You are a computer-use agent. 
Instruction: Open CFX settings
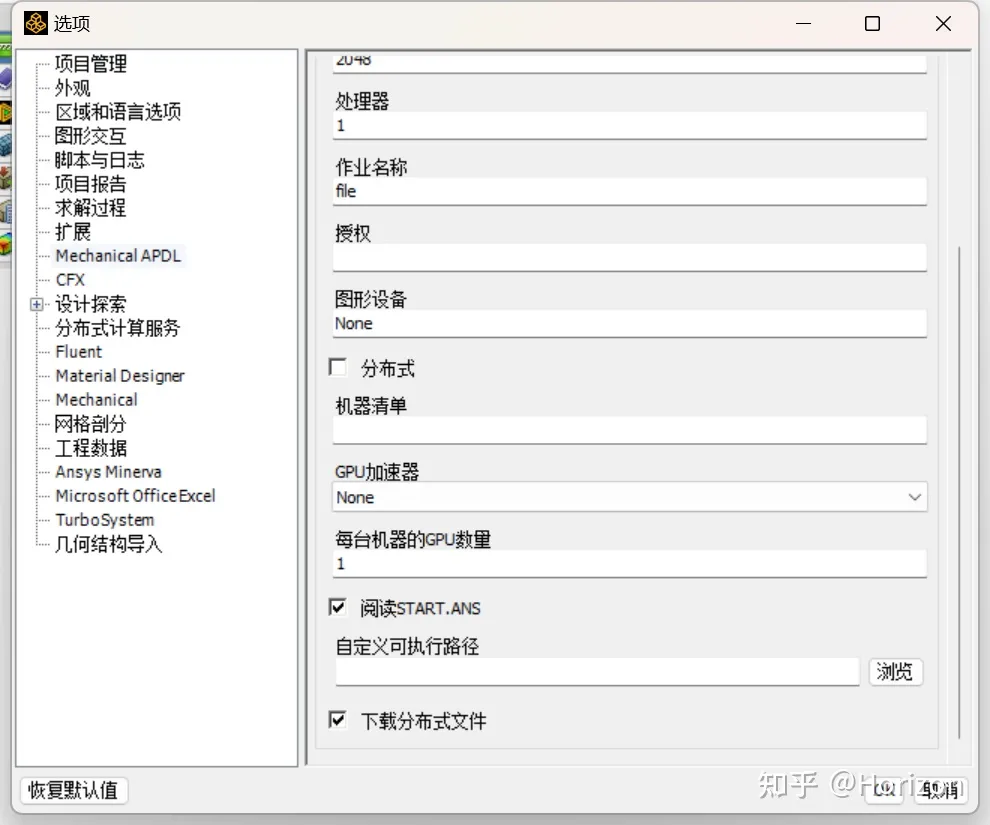click(x=70, y=280)
